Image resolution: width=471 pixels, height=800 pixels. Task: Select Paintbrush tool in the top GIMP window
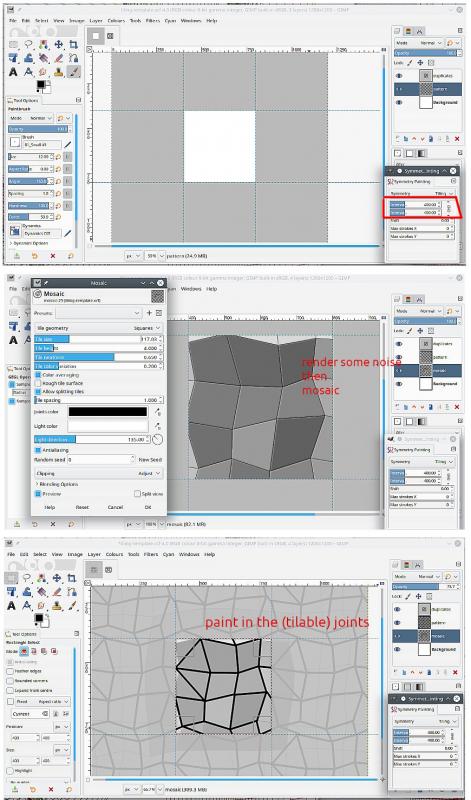(74, 71)
